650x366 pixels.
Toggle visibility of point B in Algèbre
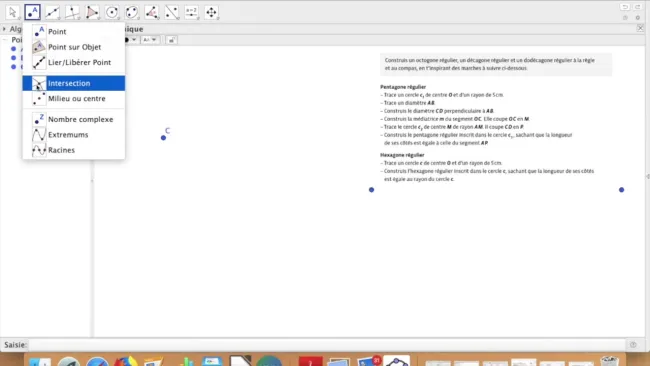pos(14,58)
